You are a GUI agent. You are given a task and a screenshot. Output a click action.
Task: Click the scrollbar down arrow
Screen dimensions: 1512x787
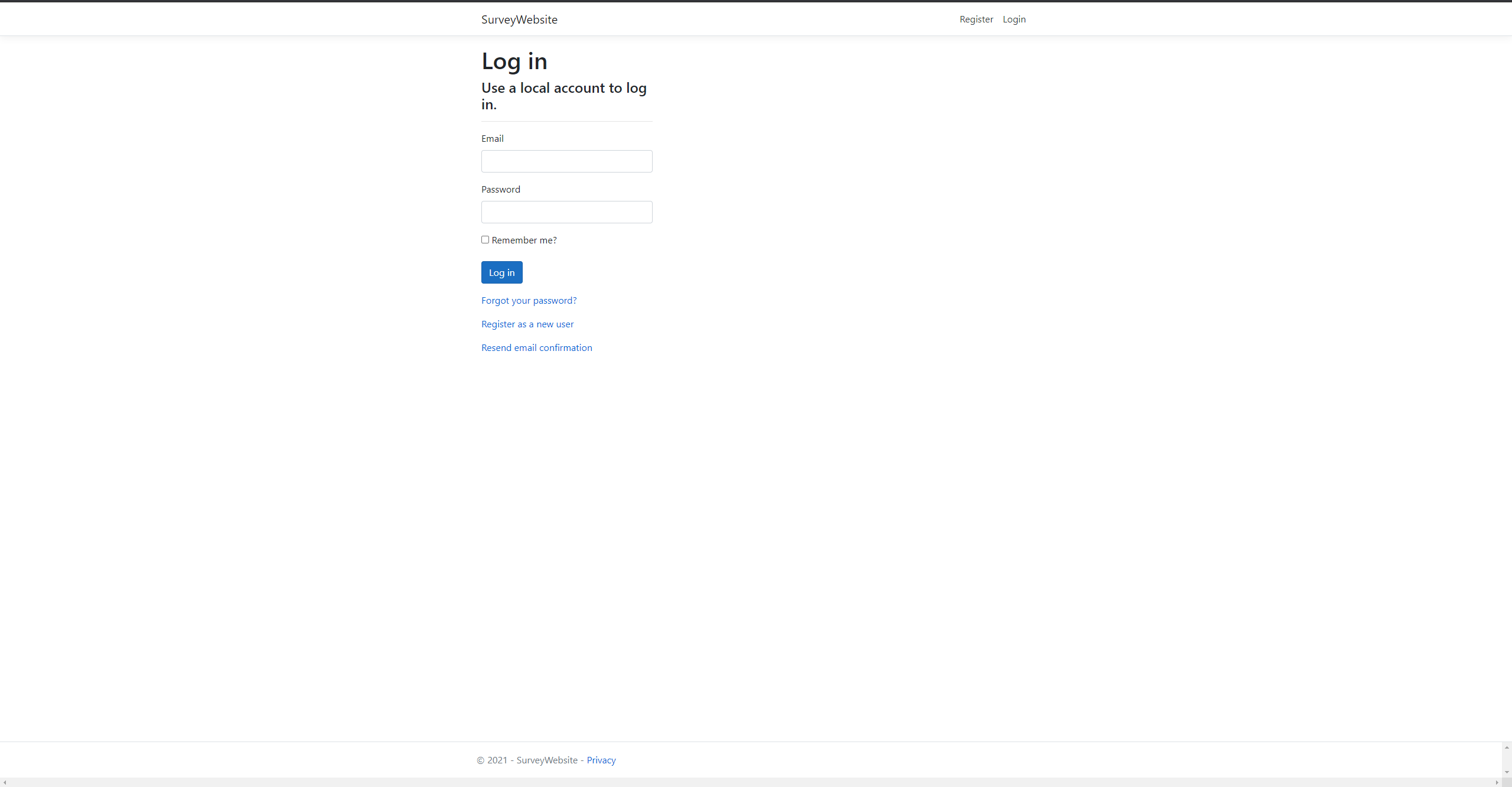pos(1507,770)
